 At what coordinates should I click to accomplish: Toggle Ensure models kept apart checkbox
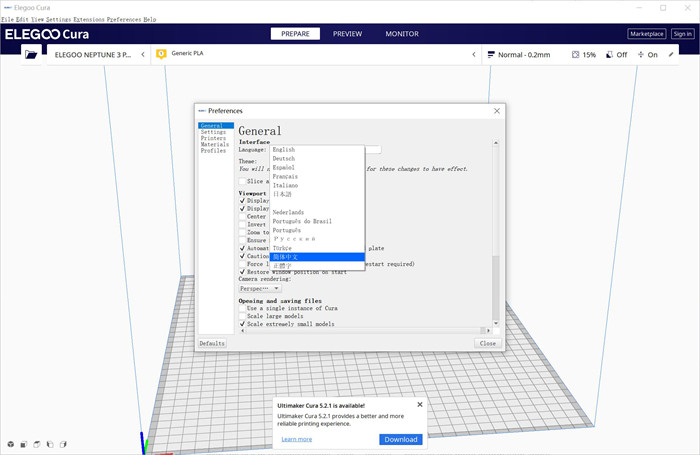(x=242, y=240)
